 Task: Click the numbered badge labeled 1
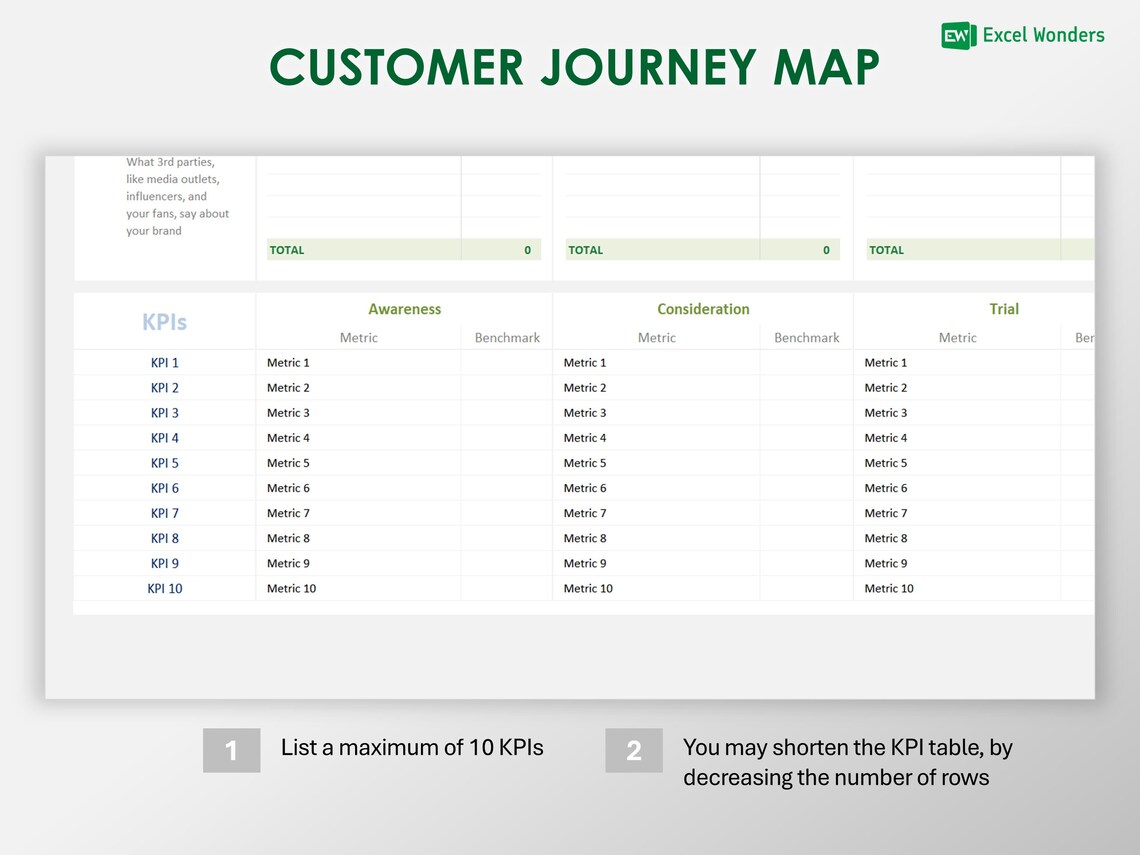[232, 748]
